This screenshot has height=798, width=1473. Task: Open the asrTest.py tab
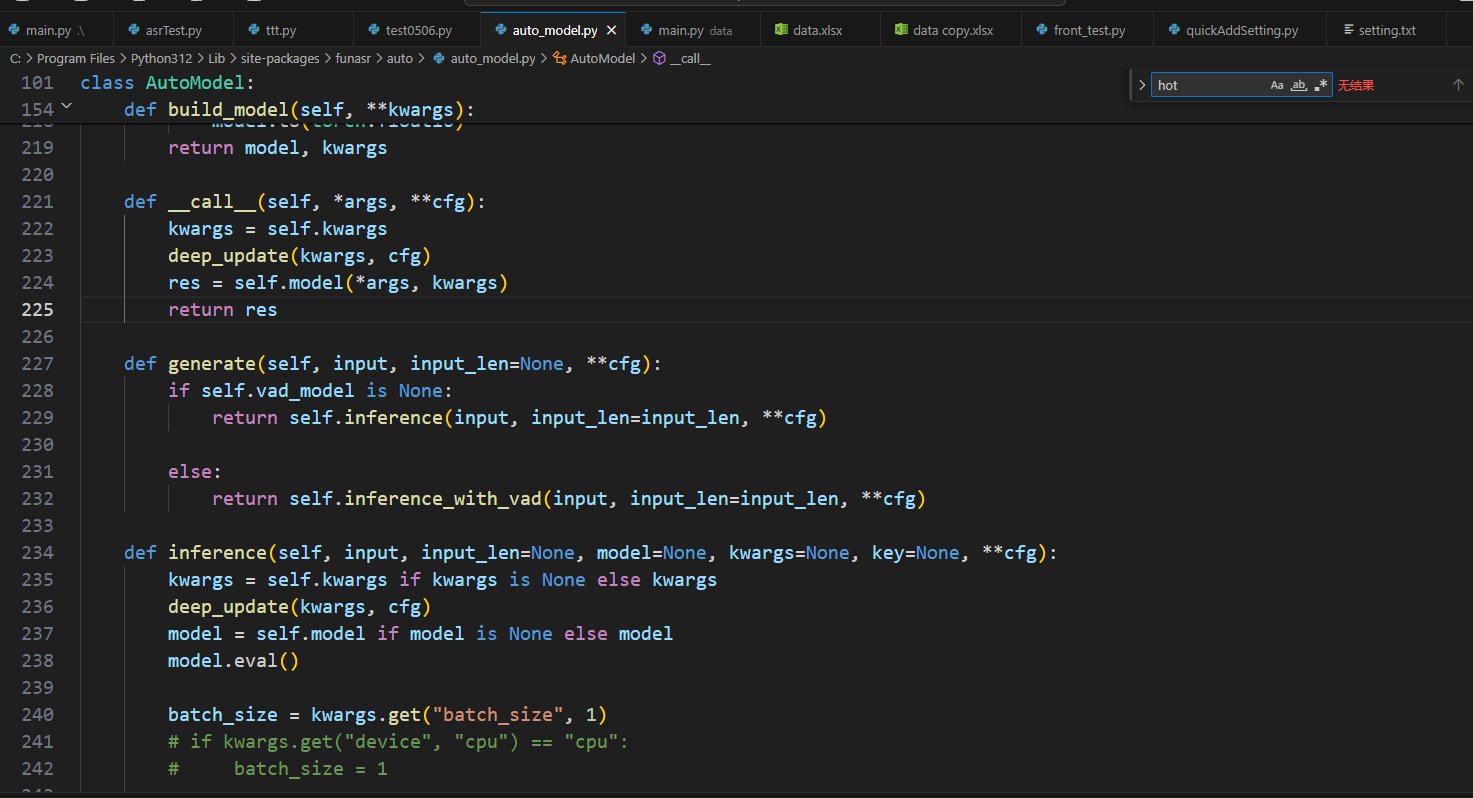[174, 30]
